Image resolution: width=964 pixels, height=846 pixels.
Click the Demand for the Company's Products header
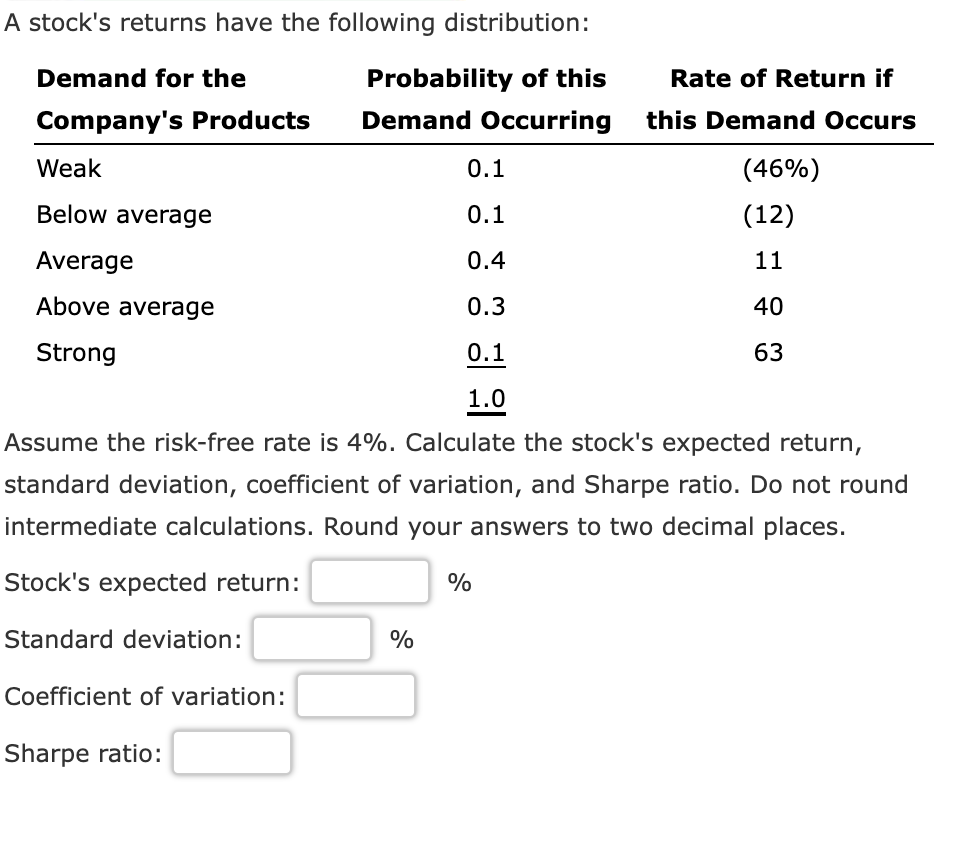pos(172,99)
